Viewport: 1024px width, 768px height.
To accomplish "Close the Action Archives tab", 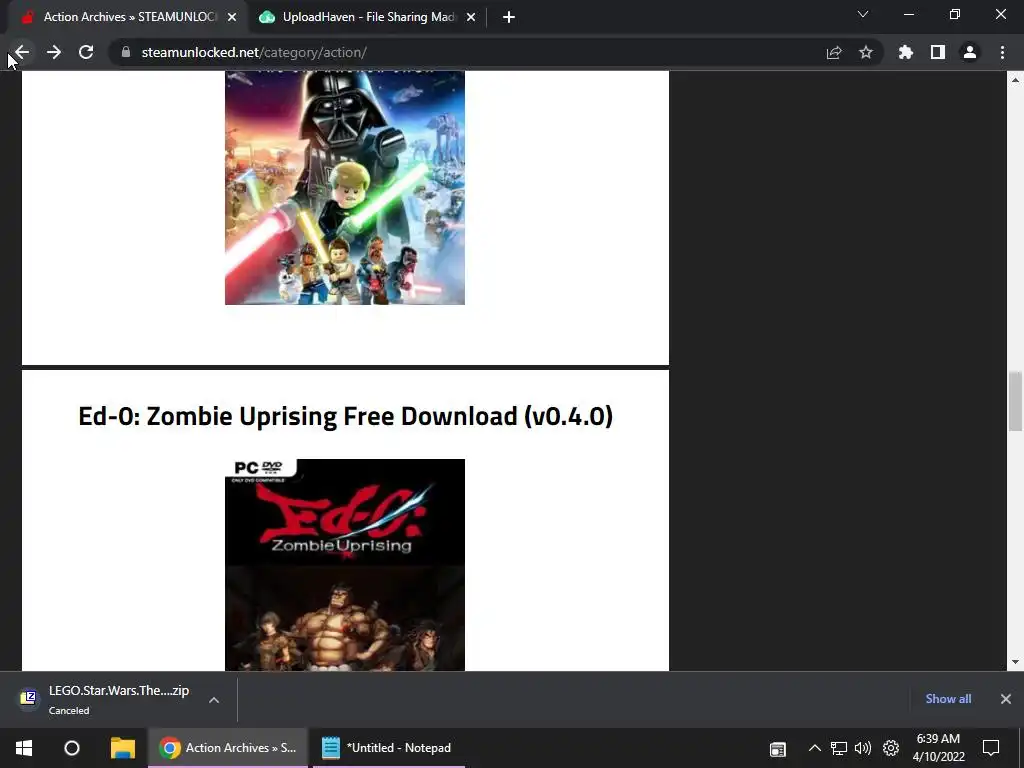I will pyautogui.click(x=232, y=17).
